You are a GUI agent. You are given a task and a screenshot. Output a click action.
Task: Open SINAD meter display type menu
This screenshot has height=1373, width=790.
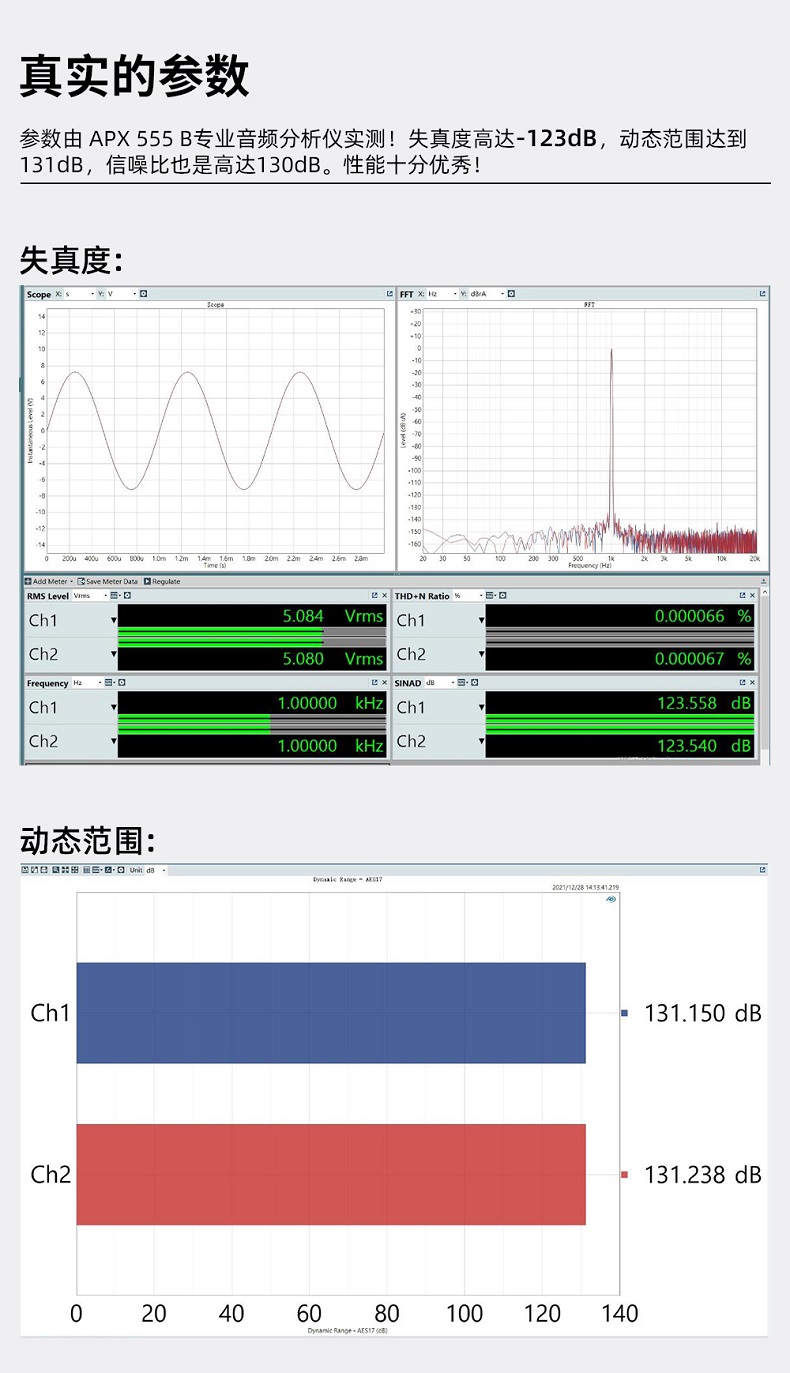[x=461, y=682]
